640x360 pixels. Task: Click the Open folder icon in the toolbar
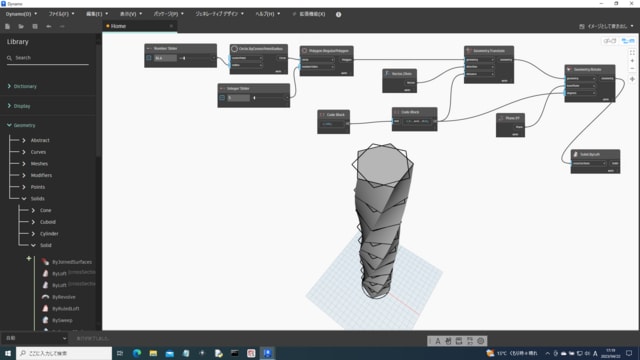tap(21, 26)
